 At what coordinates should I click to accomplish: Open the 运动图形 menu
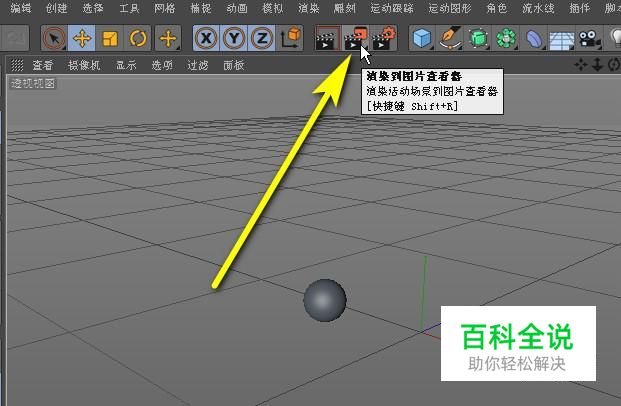click(x=450, y=8)
